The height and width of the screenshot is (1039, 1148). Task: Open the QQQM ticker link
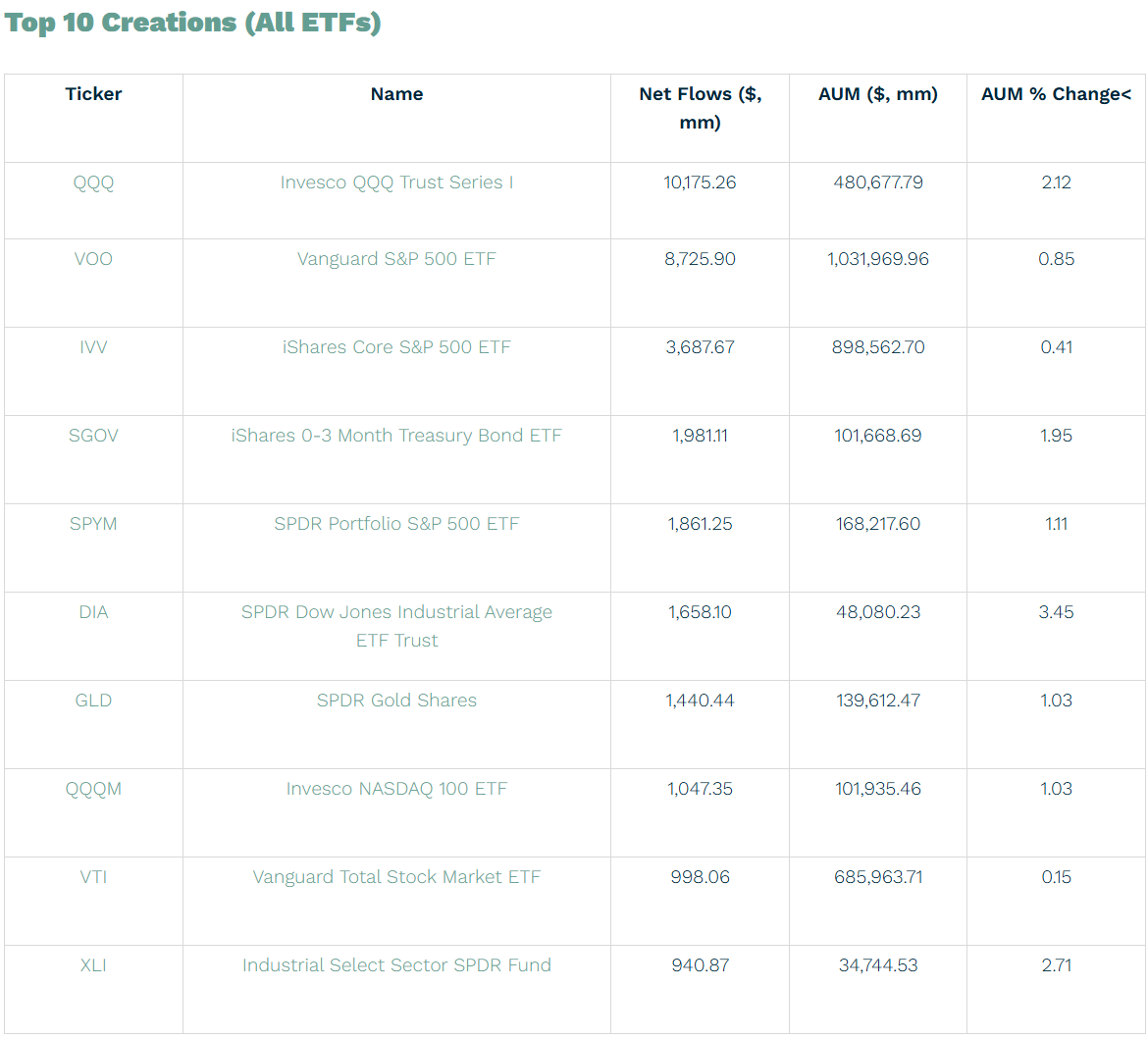coord(93,790)
